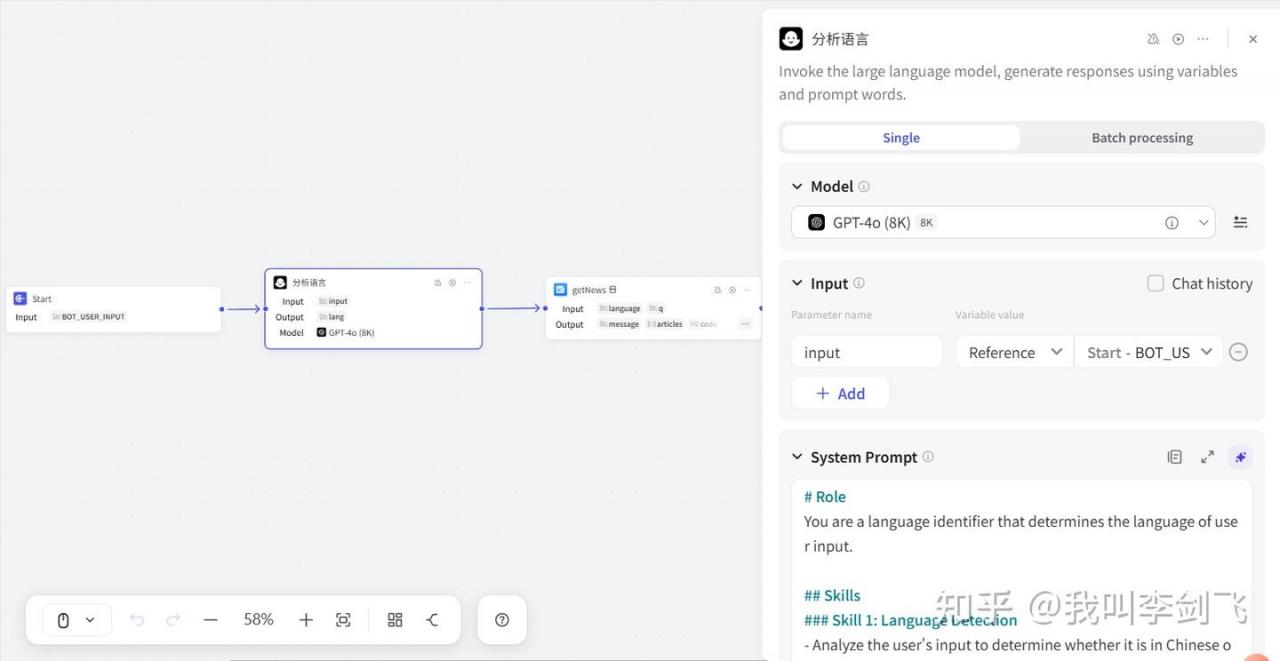Open the prompt library icon in System Prompt
The image size is (1280, 661).
tap(1175, 457)
